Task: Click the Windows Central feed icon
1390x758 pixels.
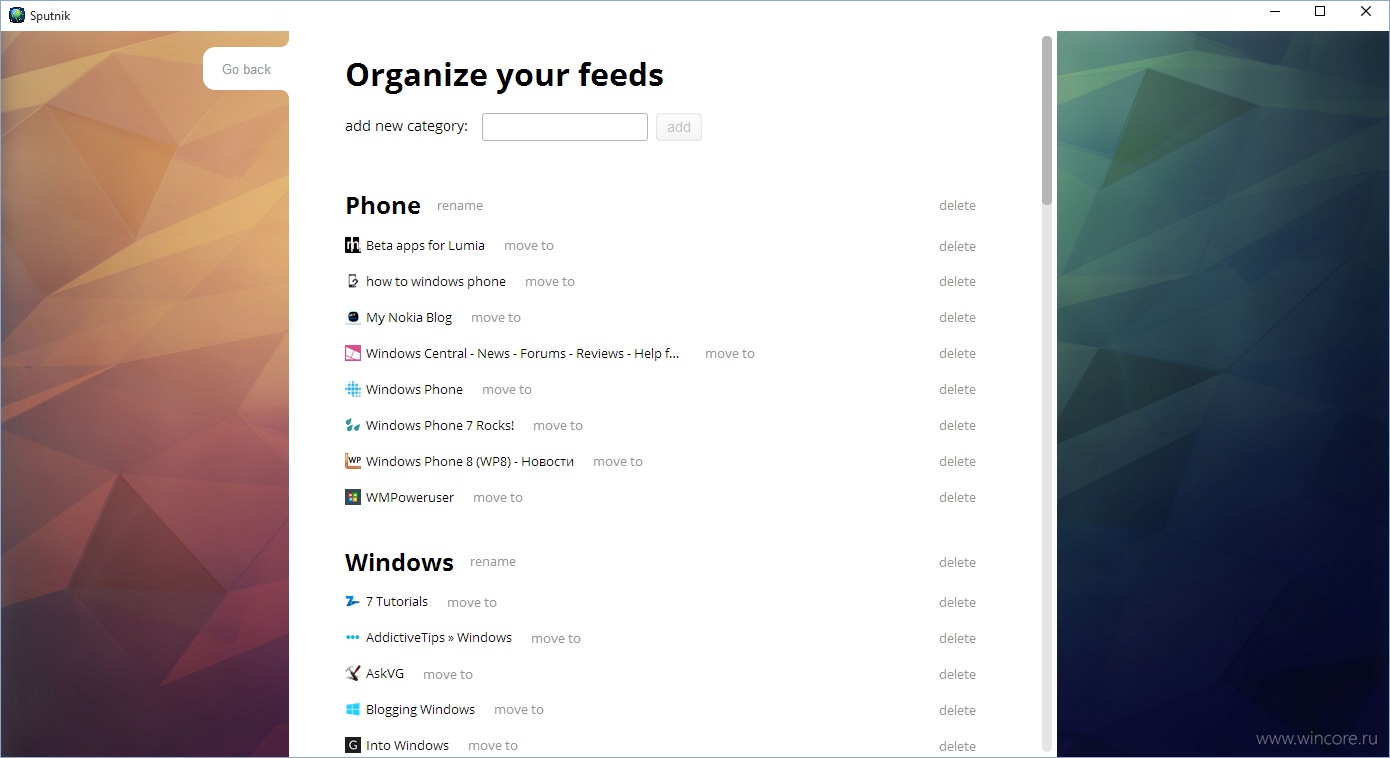Action: (x=353, y=353)
